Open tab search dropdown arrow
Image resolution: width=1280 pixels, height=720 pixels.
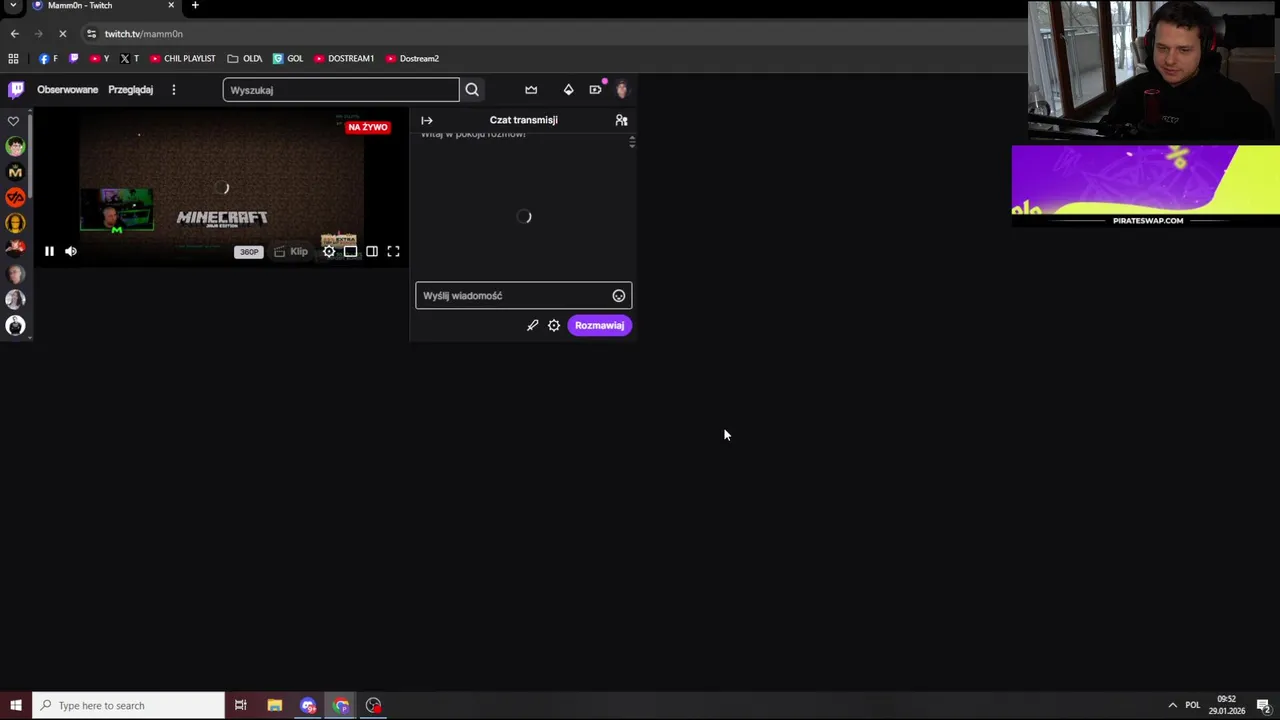(x=13, y=5)
